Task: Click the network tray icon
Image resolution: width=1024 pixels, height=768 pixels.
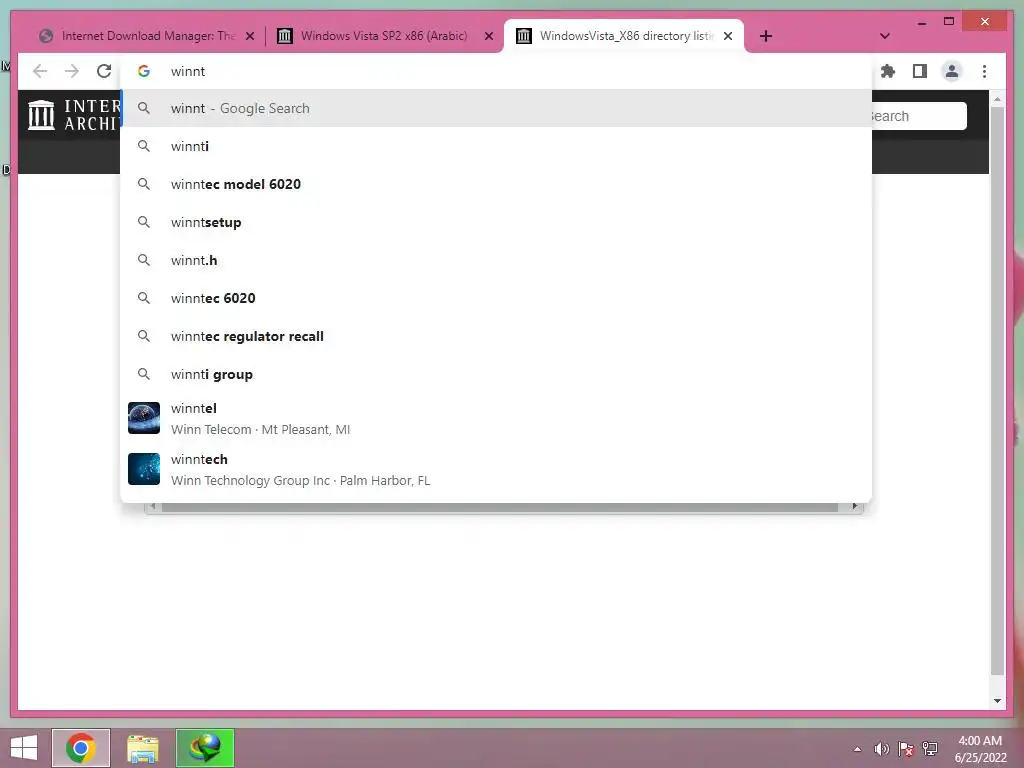Action: tap(930, 749)
